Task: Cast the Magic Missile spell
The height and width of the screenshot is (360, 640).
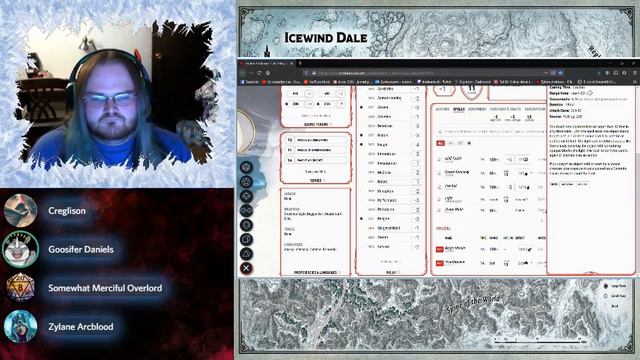Action: [x=440, y=249]
